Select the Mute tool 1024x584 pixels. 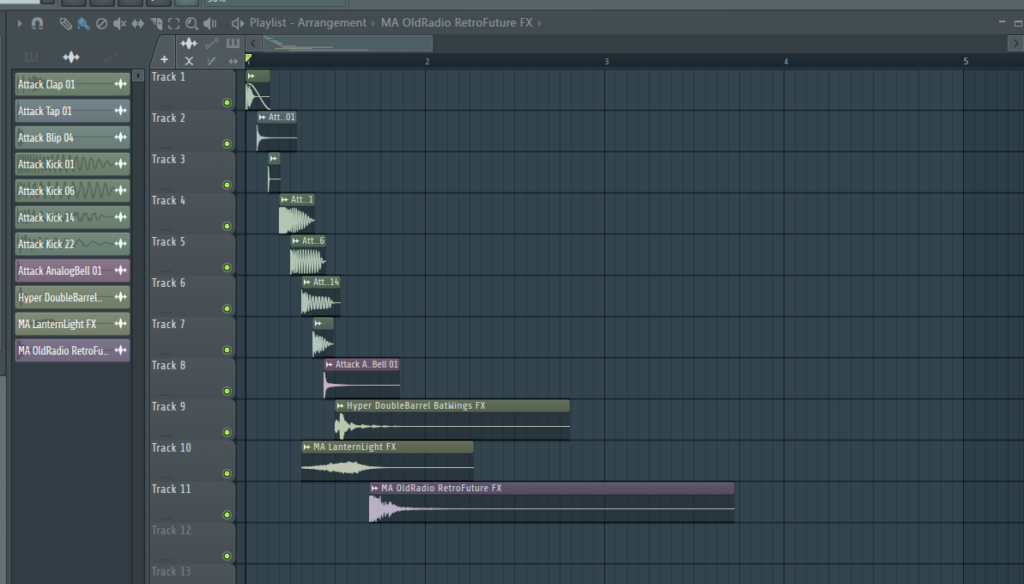120,24
